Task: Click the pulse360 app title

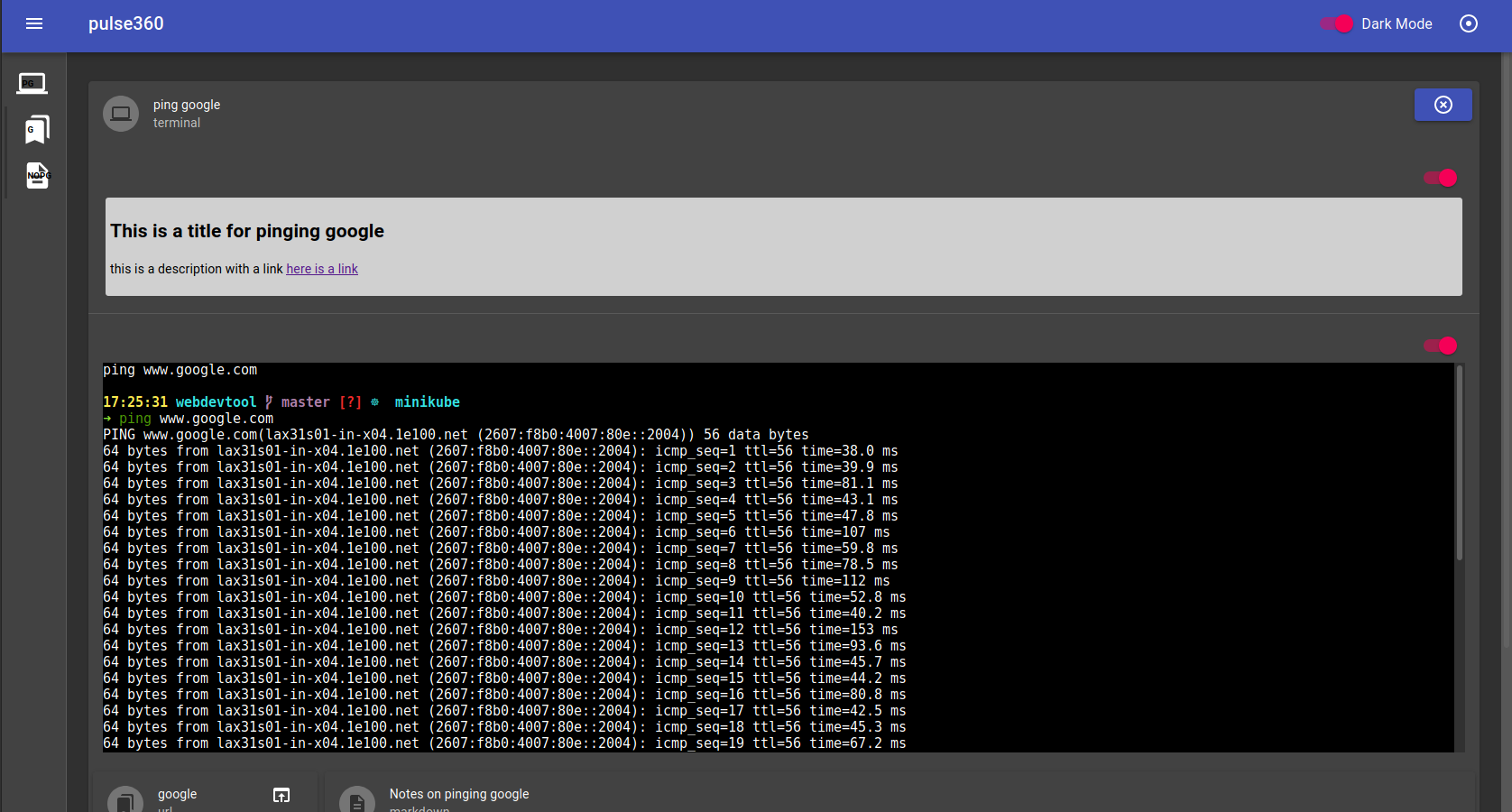Action: 126,24
